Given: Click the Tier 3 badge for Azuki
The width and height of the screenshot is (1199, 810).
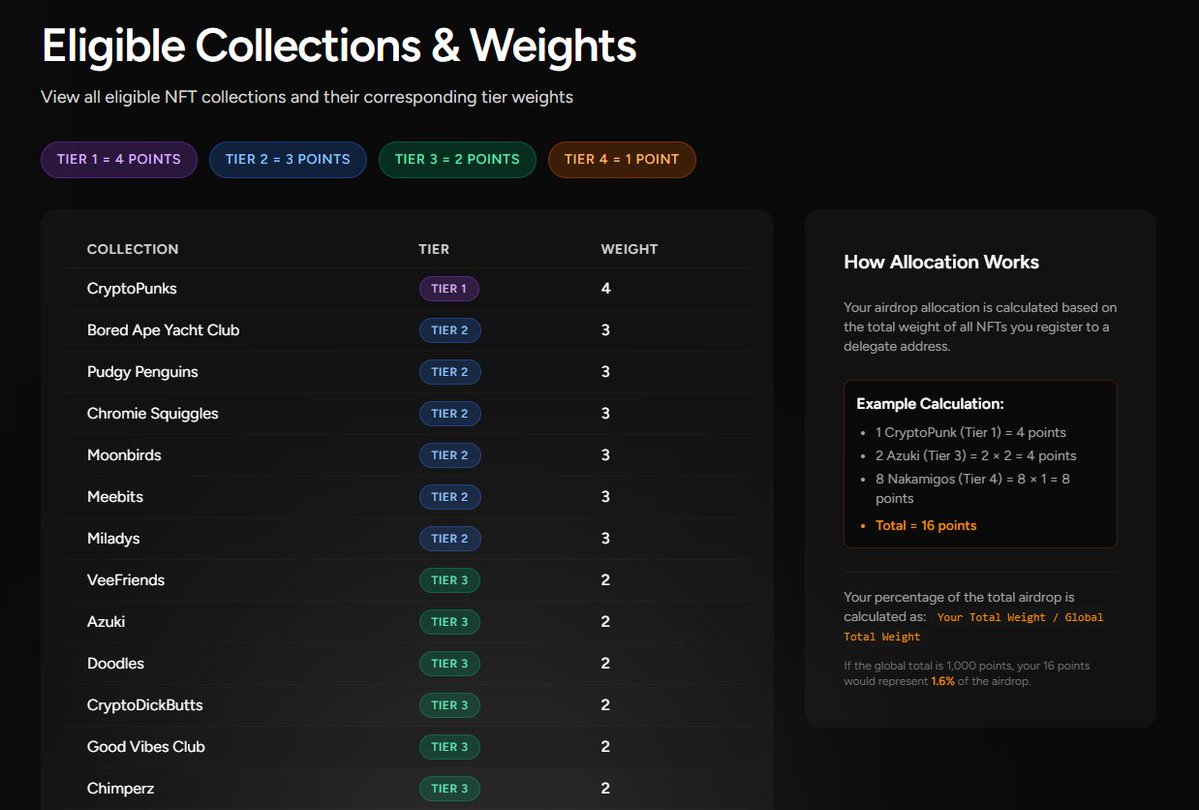Looking at the screenshot, I should [450, 622].
